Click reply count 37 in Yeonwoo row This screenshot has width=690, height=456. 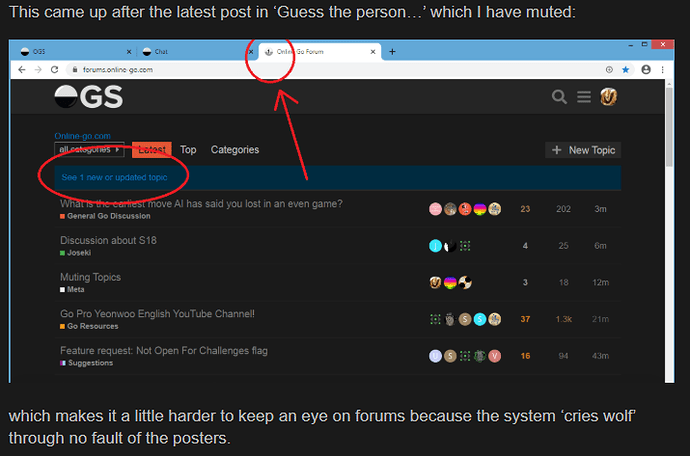(525, 319)
